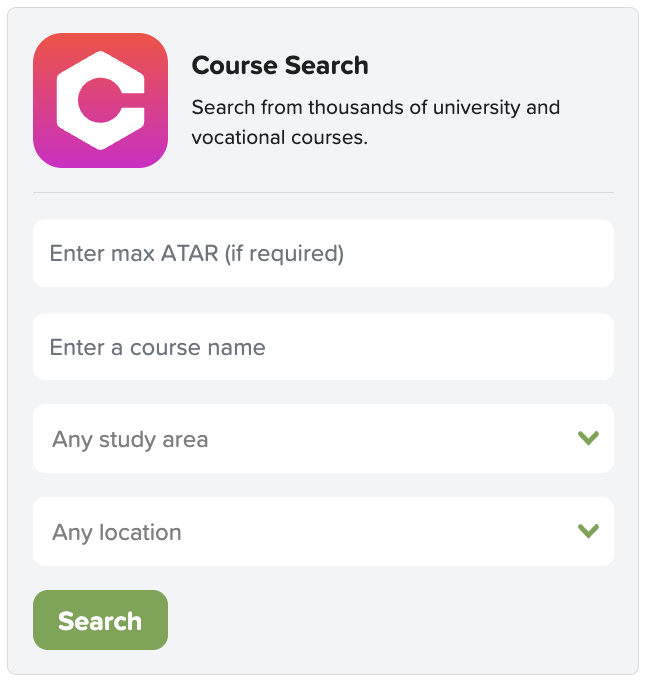650x684 pixels.
Task: Open the Any location dropdown
Action: (x=323, y=532)
